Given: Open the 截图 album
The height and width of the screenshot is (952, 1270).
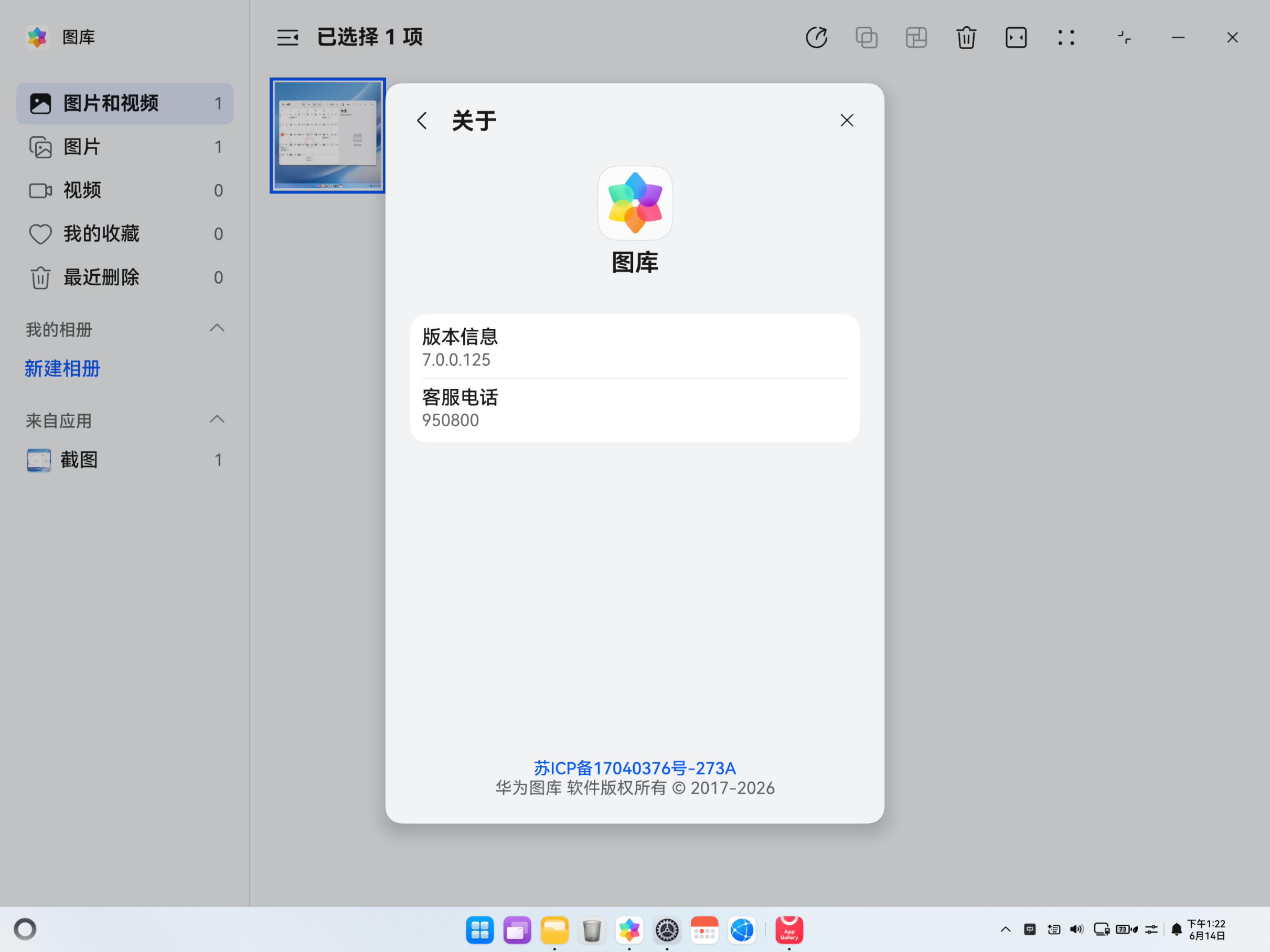Looking at the screenshot, I should pyautogui.click(x=124, y=460).
